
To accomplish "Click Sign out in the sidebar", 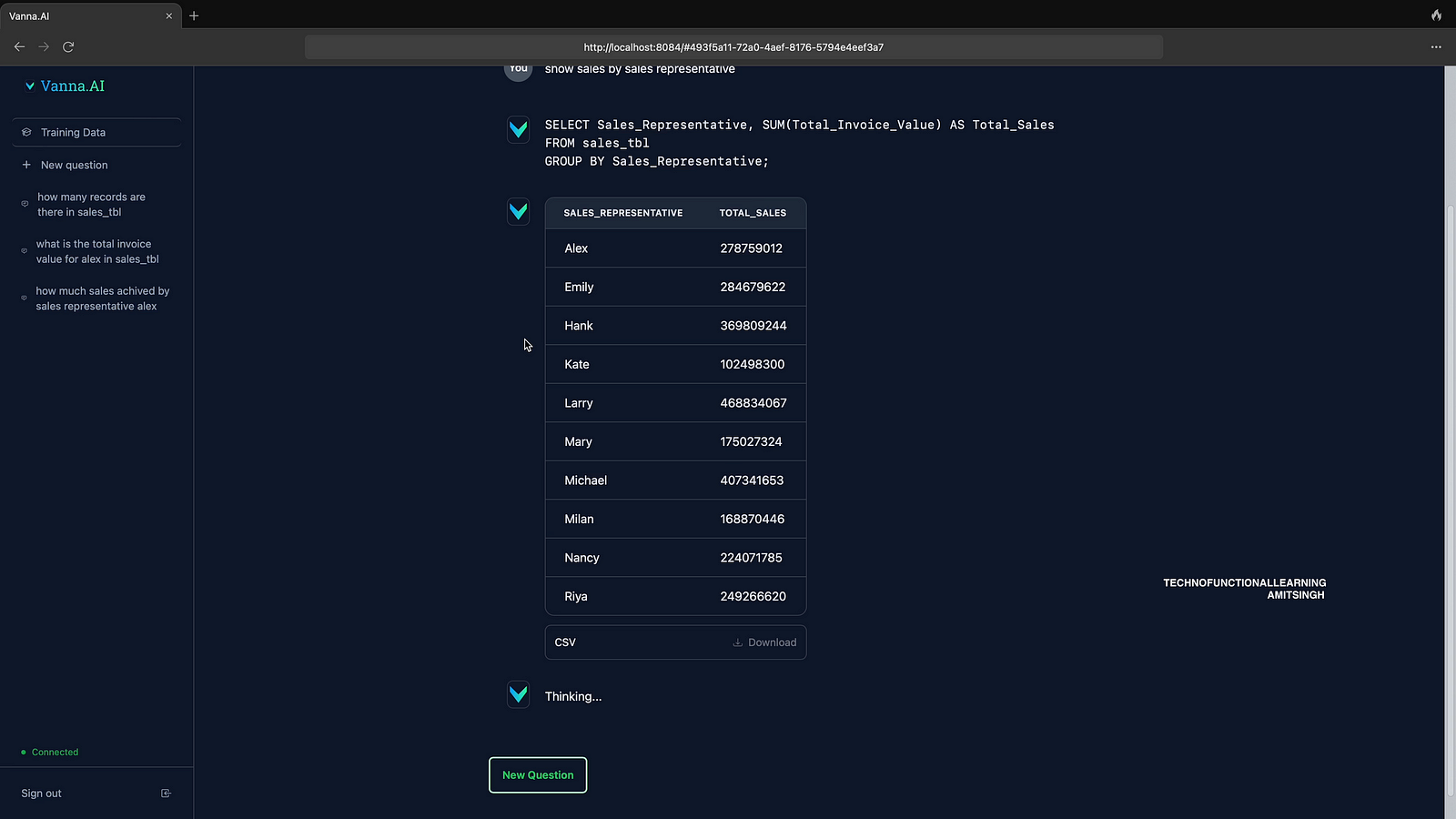I will point(42,794).
